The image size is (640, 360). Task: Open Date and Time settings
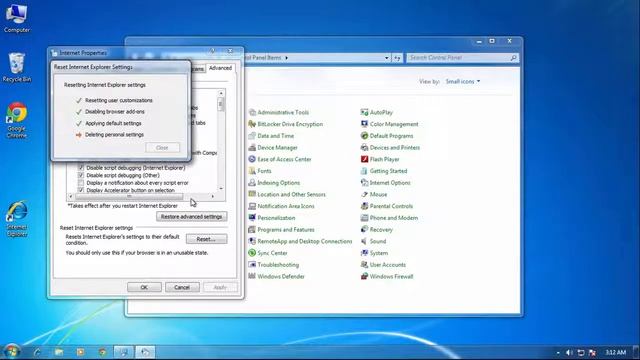point(271,136)
